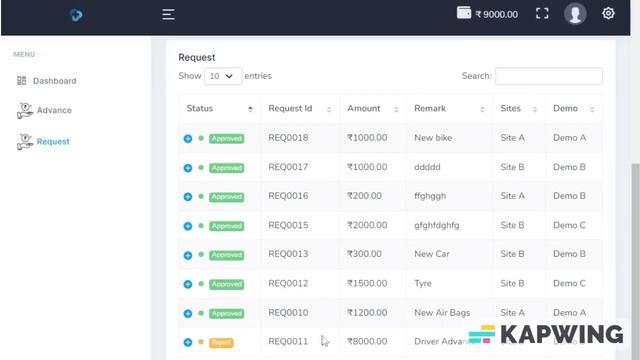This screenshot has width=640, height=360.
Task: Click the 'New bike' remark
Action: [x=433, y=138]
